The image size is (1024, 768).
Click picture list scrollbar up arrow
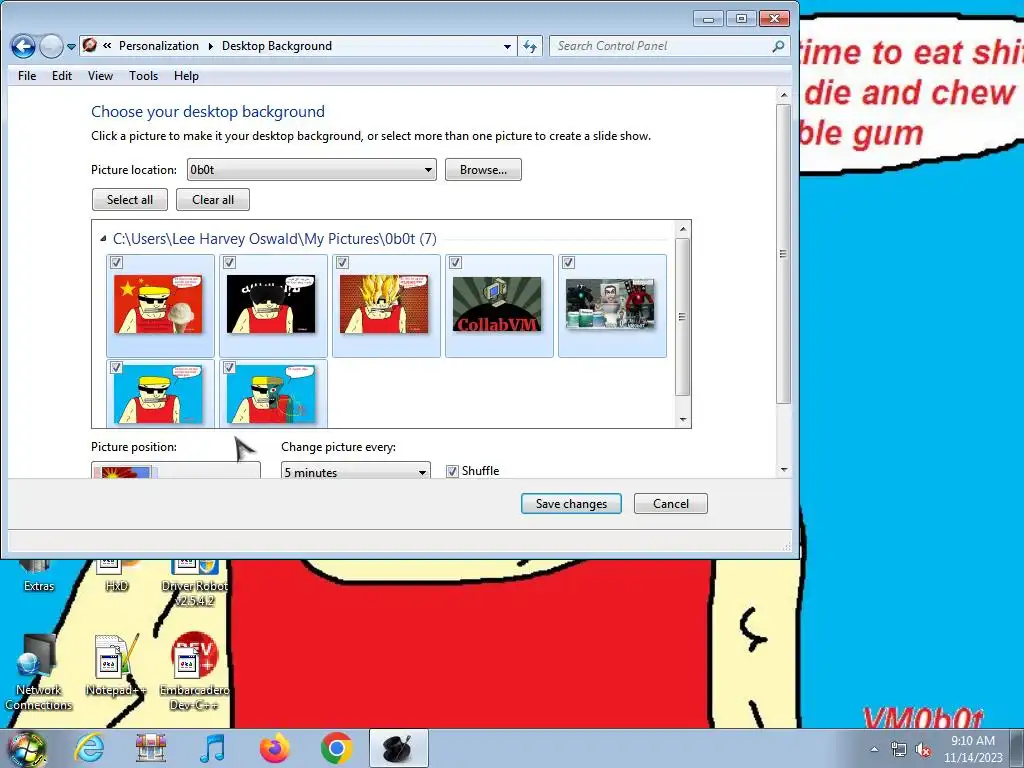[x=682, y=229]
